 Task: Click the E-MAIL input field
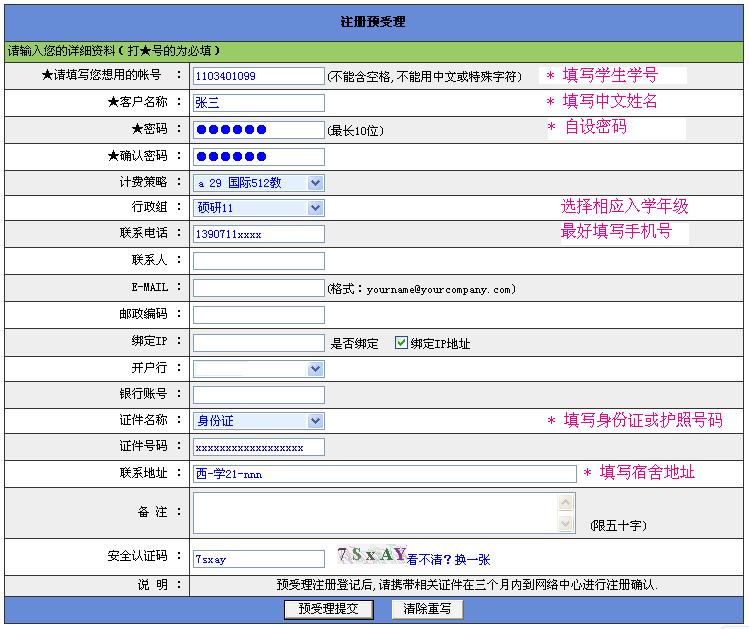(x=258, y=288)
